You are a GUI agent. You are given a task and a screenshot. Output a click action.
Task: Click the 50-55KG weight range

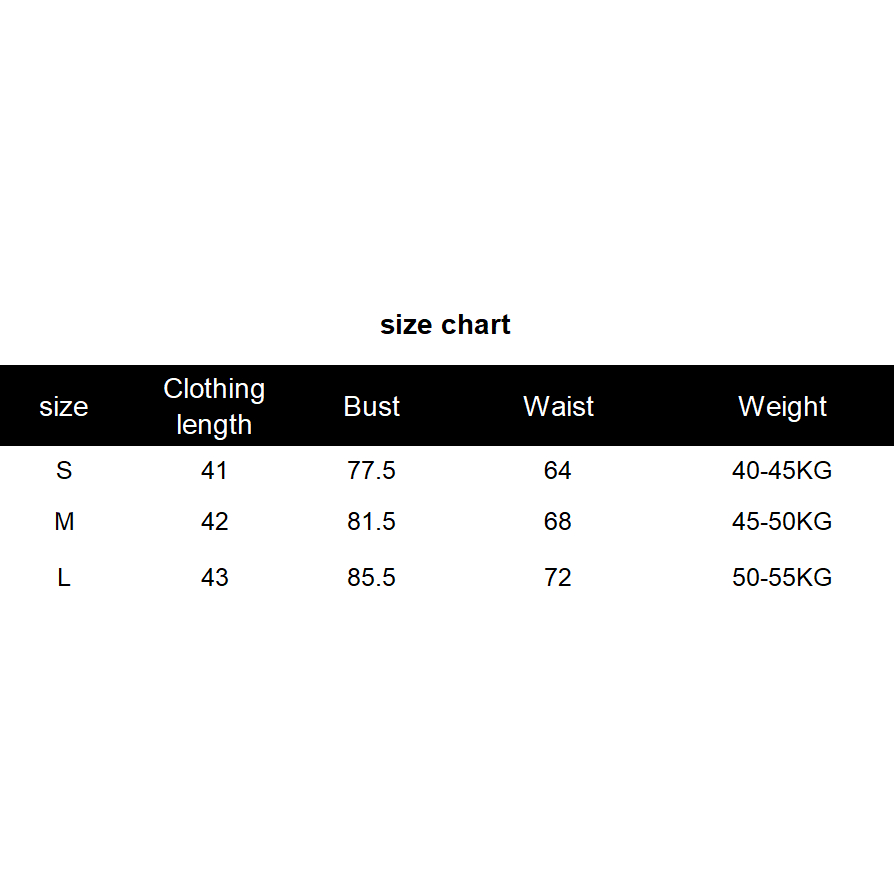[782, 578]
